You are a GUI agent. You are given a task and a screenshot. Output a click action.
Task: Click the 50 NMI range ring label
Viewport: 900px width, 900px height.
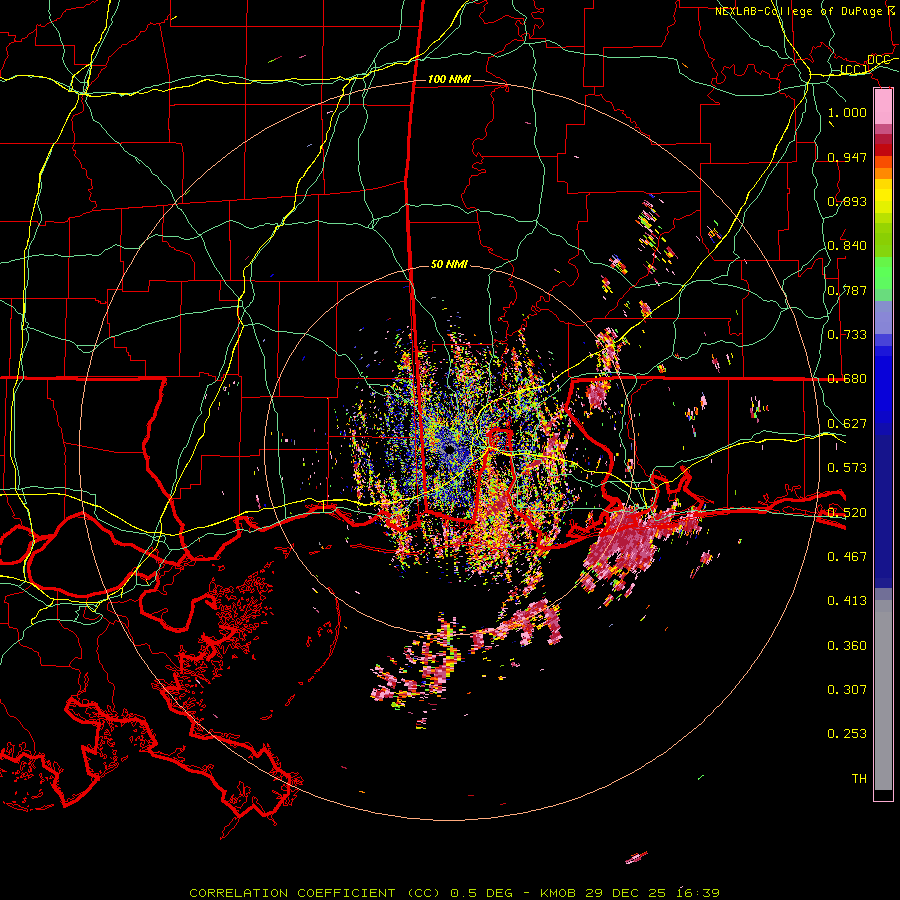pyautogui.click(x=449, y=264)
